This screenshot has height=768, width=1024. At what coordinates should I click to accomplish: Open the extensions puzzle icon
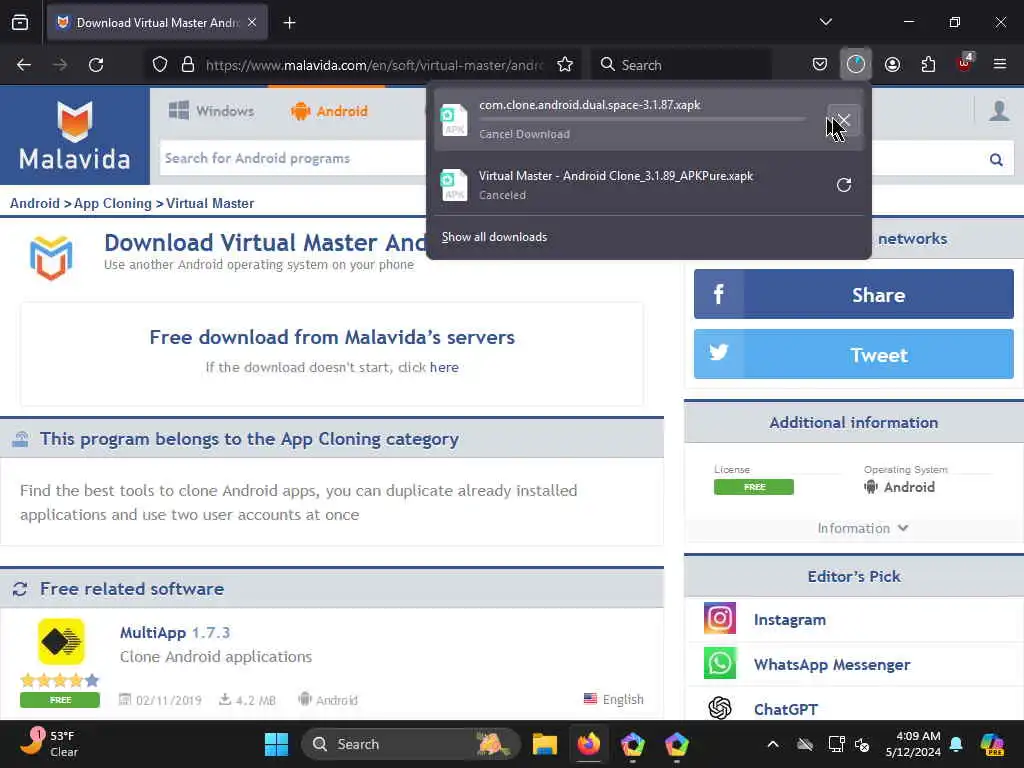(928, 64)
